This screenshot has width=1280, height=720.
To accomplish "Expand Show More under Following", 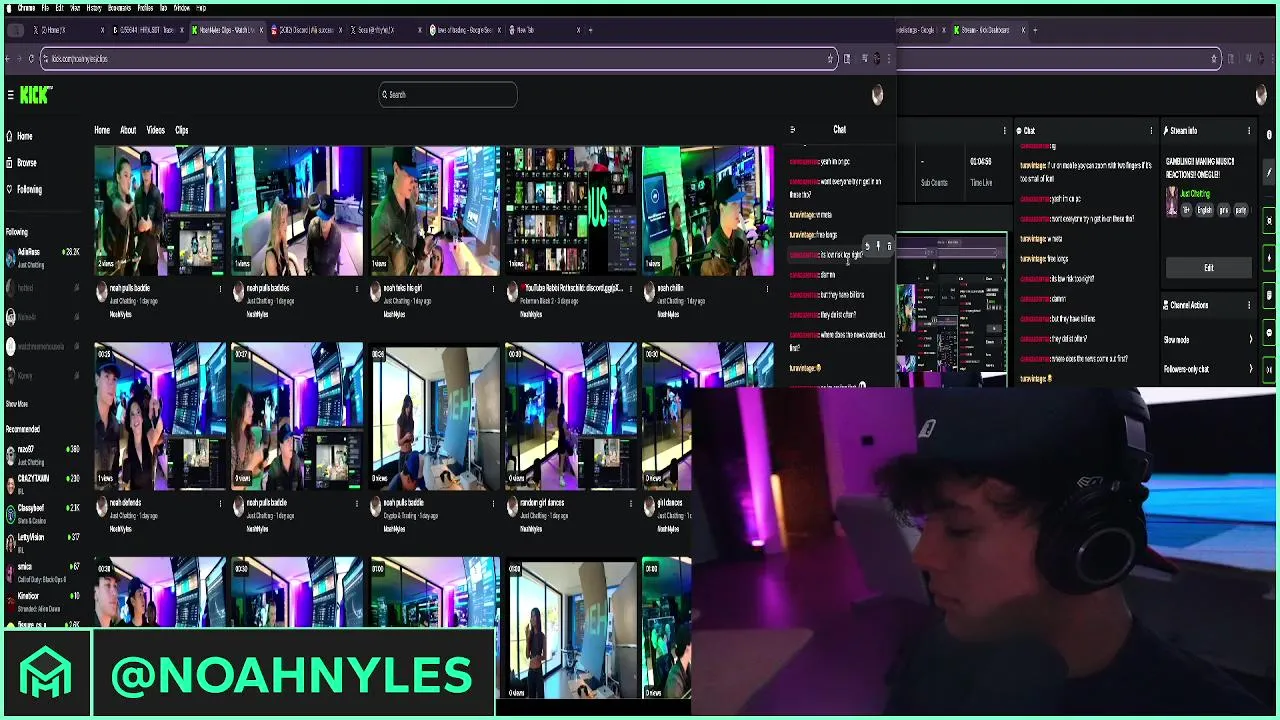I will point(17,404).
